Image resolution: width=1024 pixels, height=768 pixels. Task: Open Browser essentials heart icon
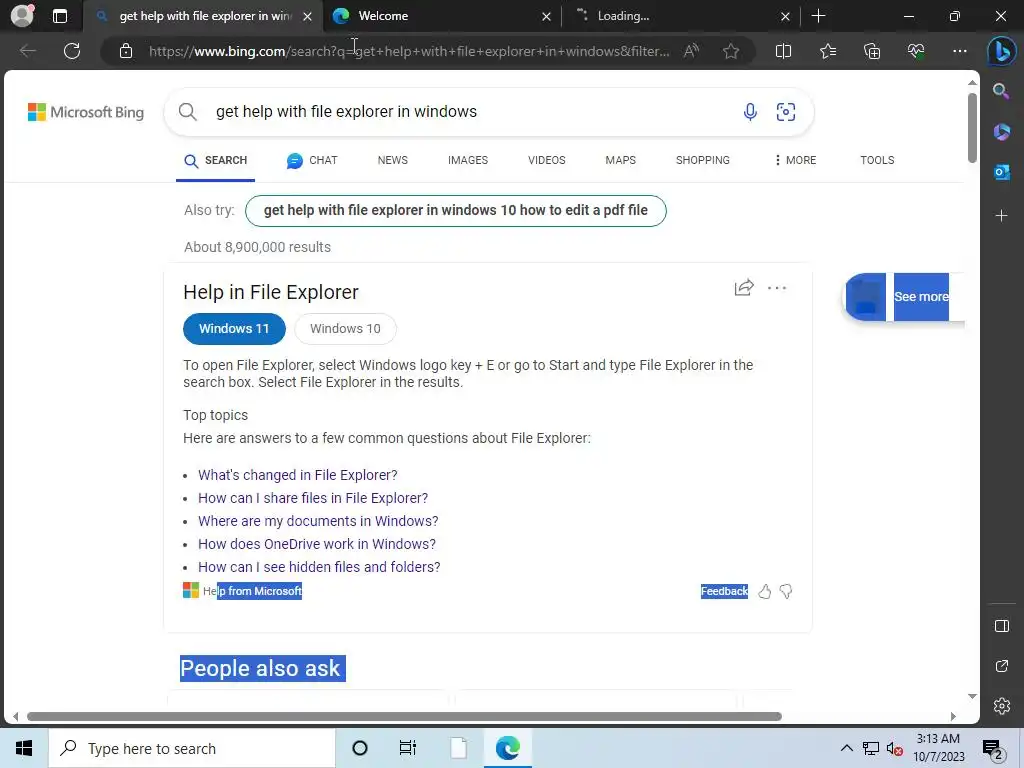[x=916, y=51]
